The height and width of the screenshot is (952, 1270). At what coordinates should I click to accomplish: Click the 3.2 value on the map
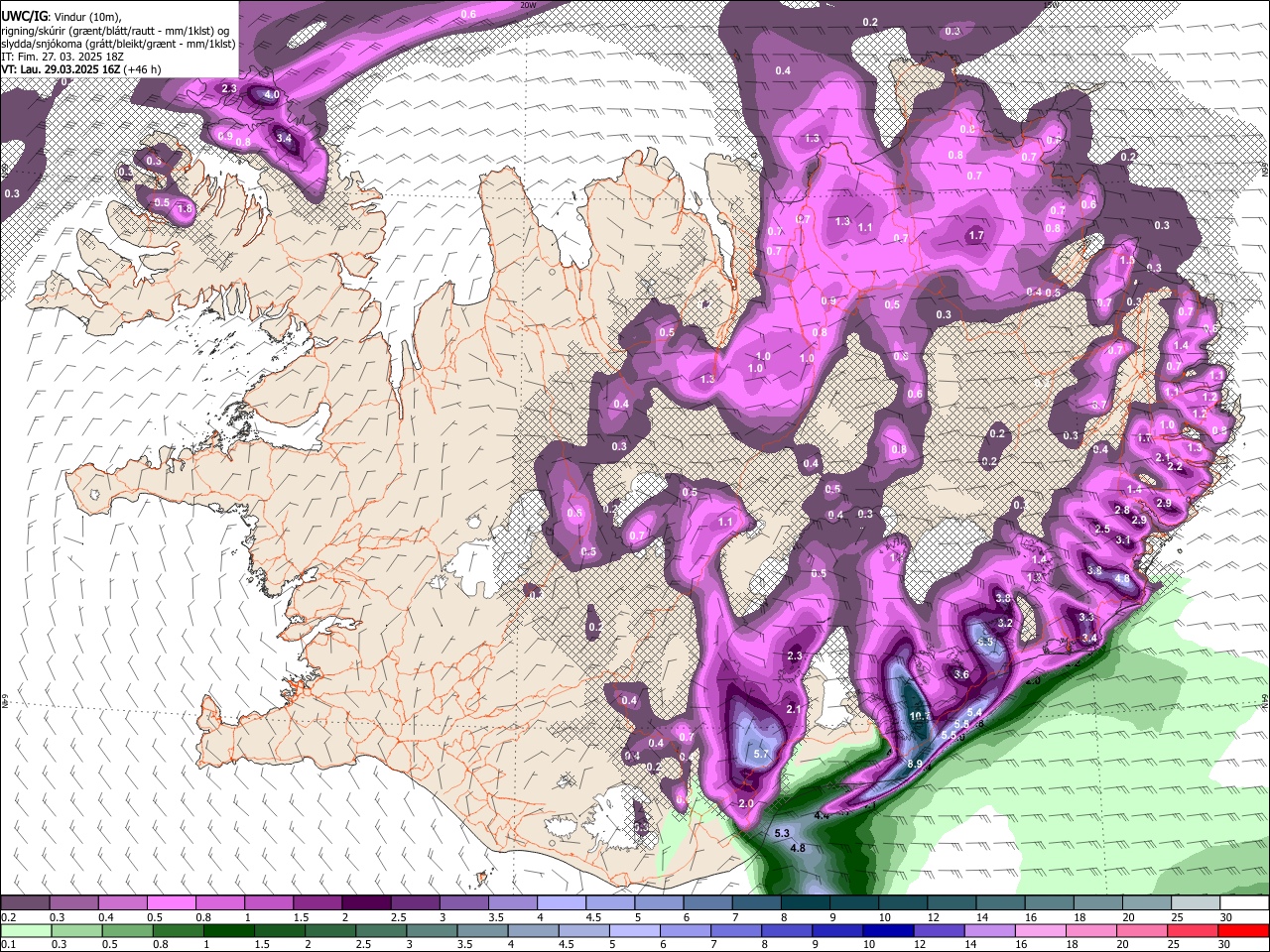tap(1005, 623)
